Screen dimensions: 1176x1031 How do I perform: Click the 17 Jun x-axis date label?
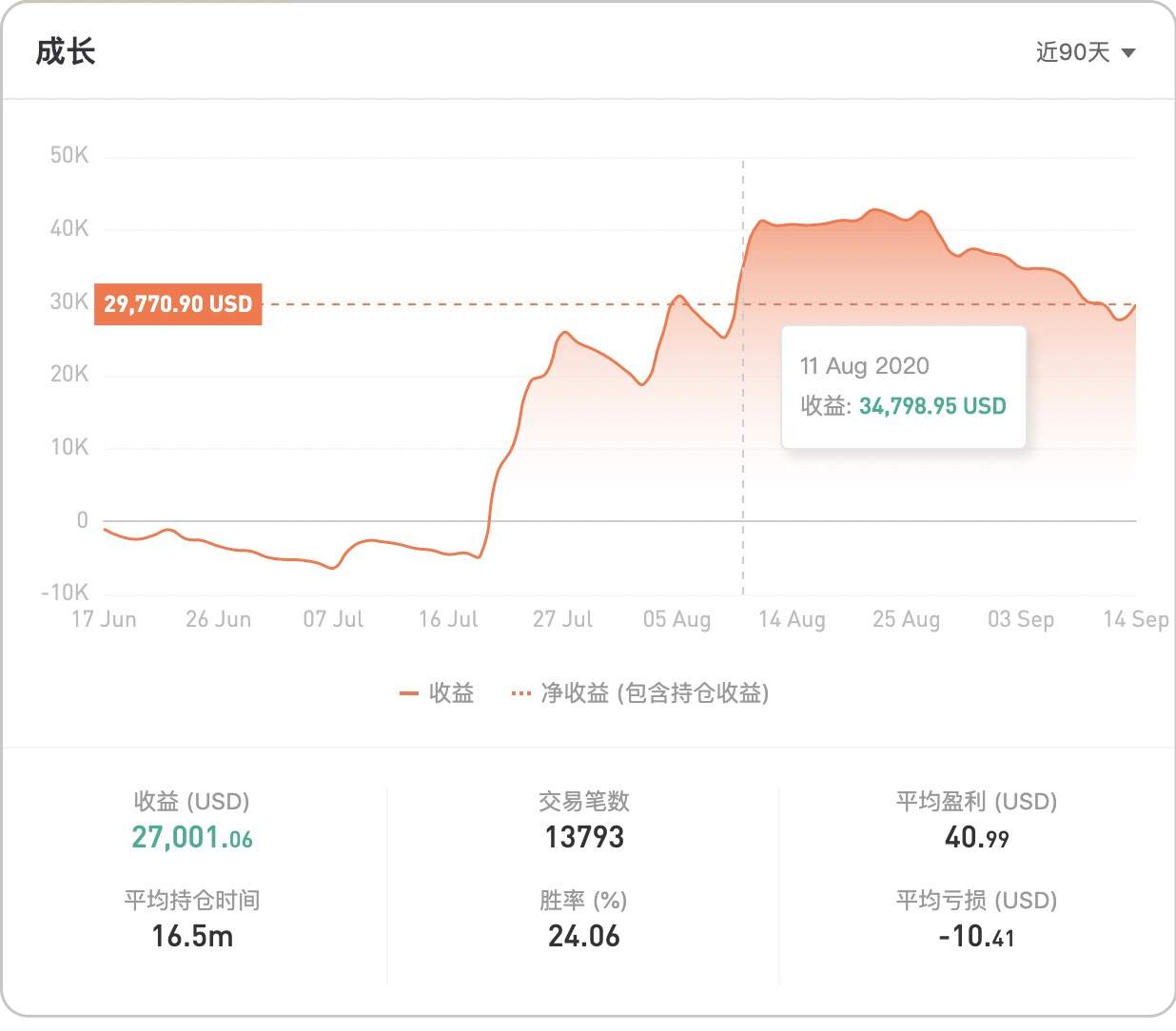coord(104,619)
